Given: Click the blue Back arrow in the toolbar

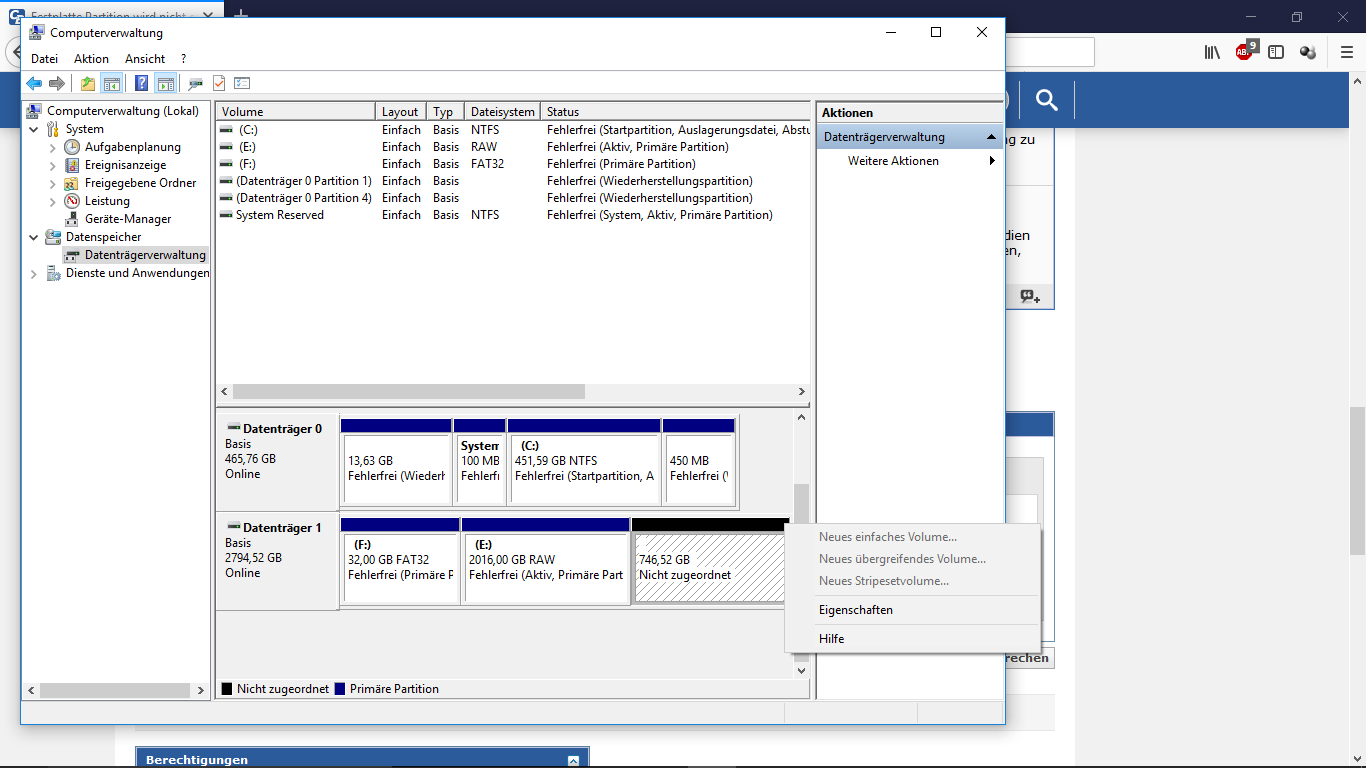Looking at the screenshot, I should (x=34, y=83).
